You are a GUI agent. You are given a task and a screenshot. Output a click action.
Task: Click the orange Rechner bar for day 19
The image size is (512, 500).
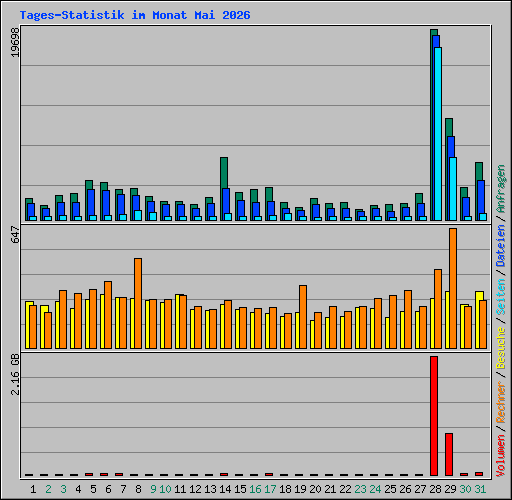tap(303, 317)
